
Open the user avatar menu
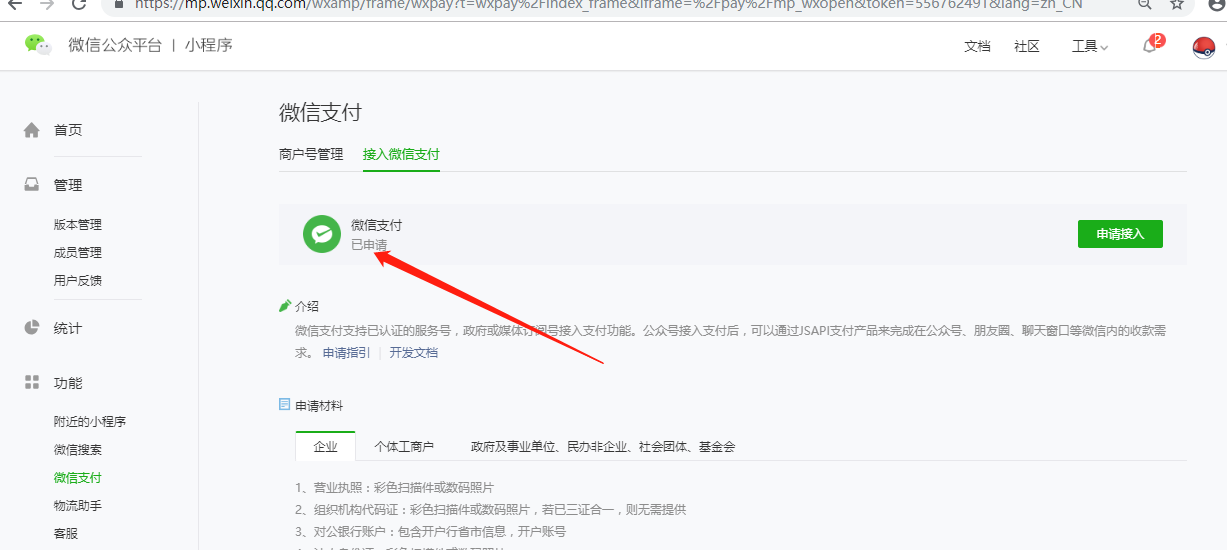pyautogui.click(x=1204, y=47)
